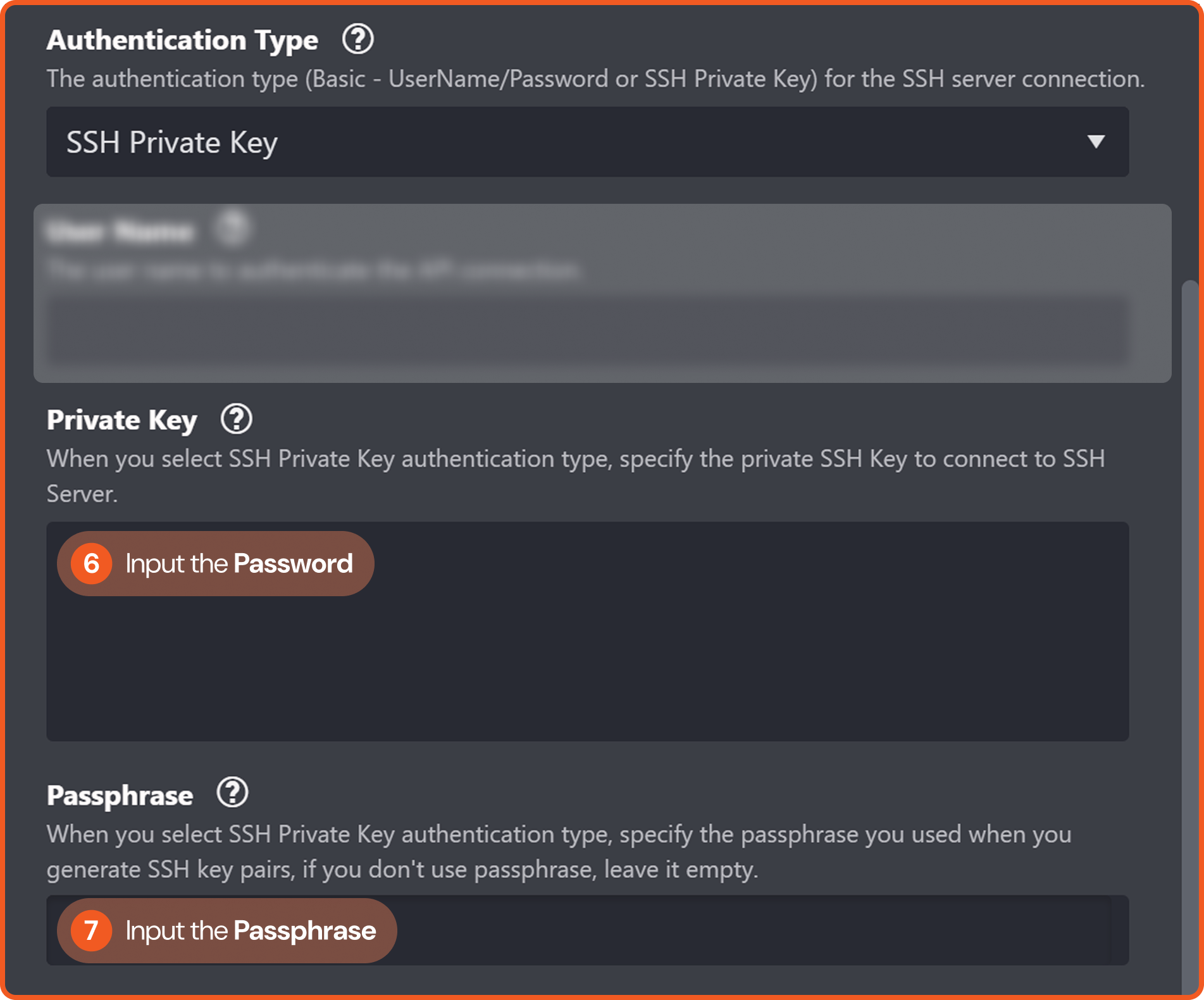Click the dropdown arrow on Authentication Type
This screenshot has height=1000, width=1204.
coord(1096,142)
